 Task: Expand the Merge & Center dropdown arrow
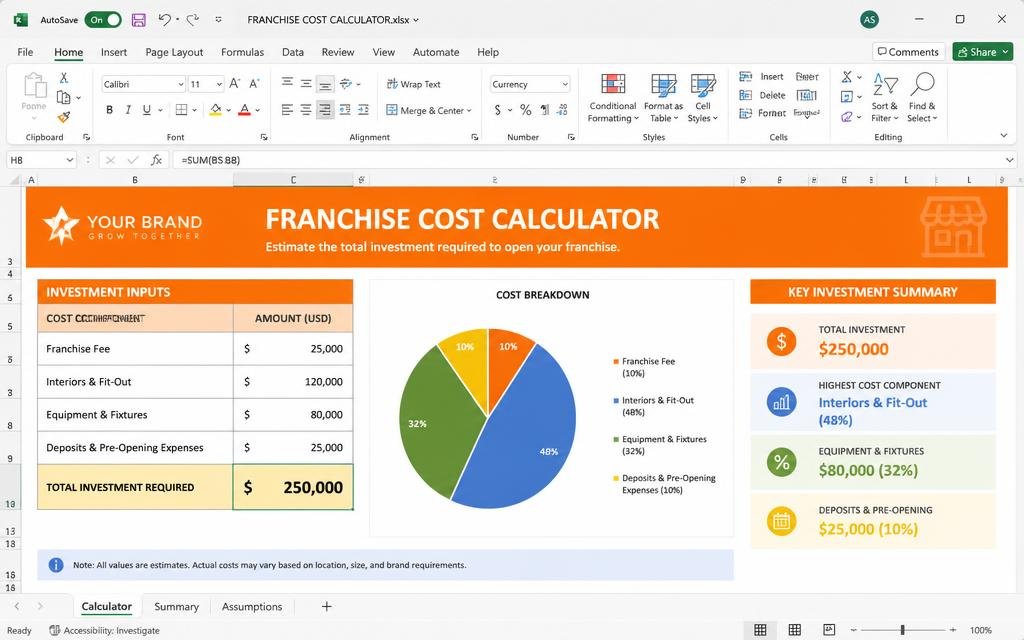coord(469,110)
